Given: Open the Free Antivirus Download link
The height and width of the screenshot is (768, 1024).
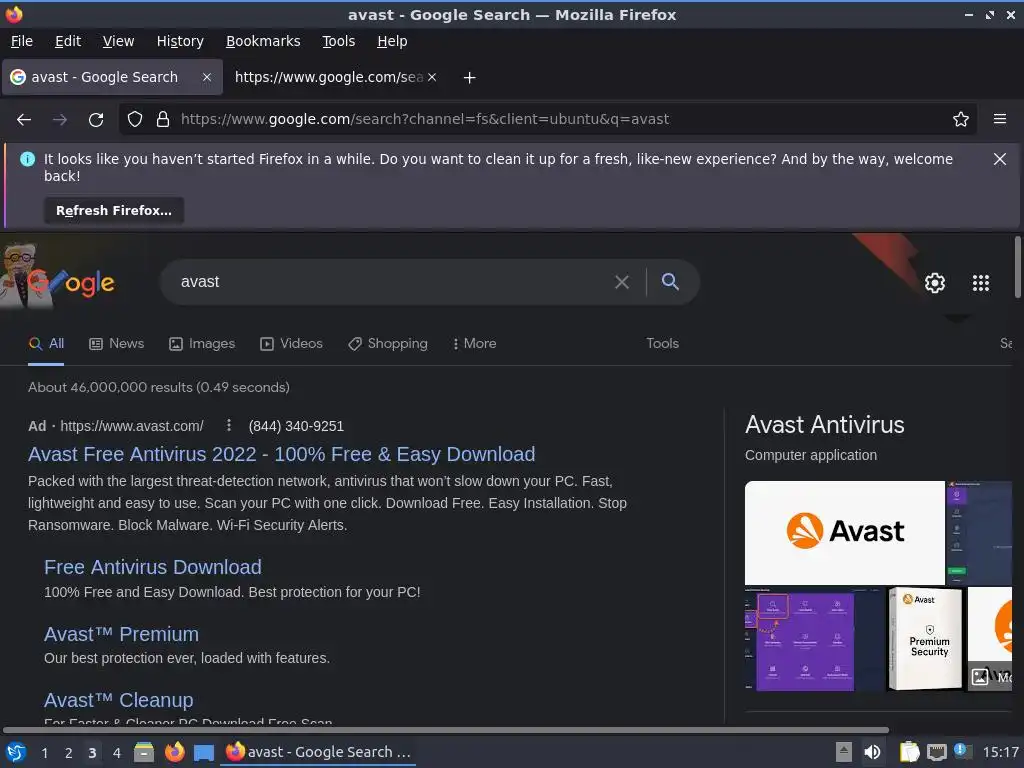Looking at the screenshot, I should (153, 567).
